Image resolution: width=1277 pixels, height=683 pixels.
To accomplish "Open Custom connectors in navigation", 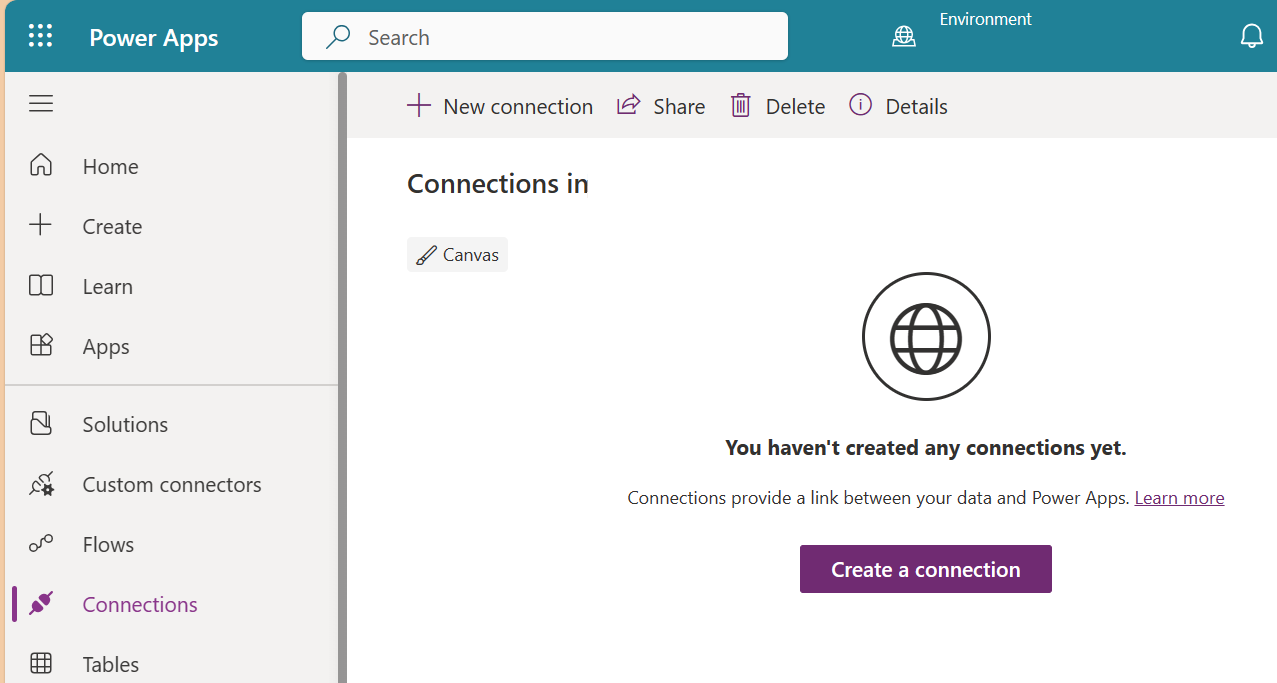I will coord(173,484).
